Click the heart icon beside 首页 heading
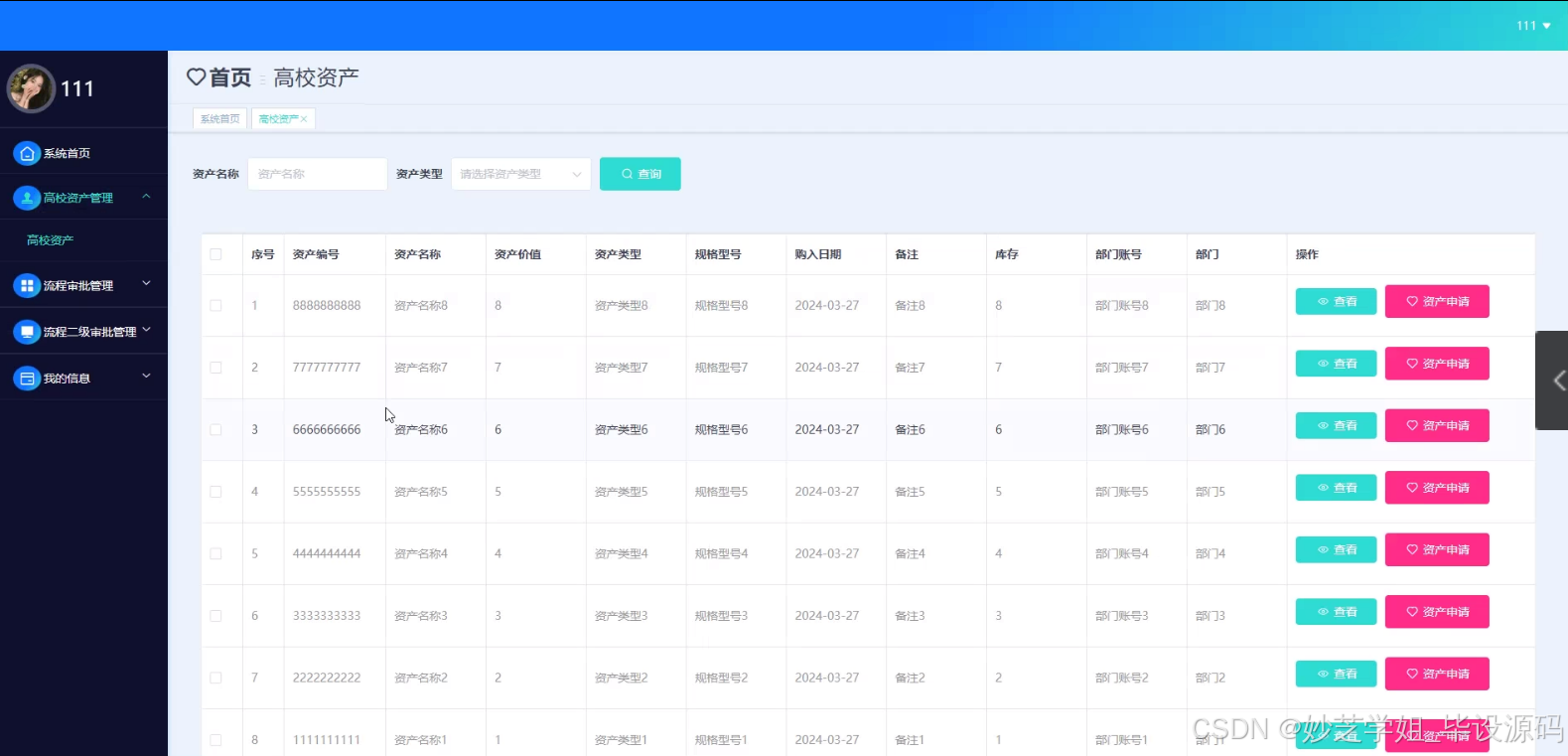 [x=196, y=76]
